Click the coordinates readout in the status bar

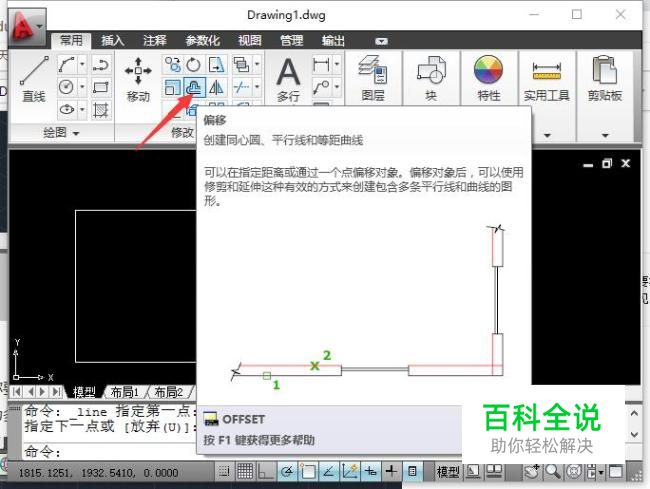(x=98, y=473)
